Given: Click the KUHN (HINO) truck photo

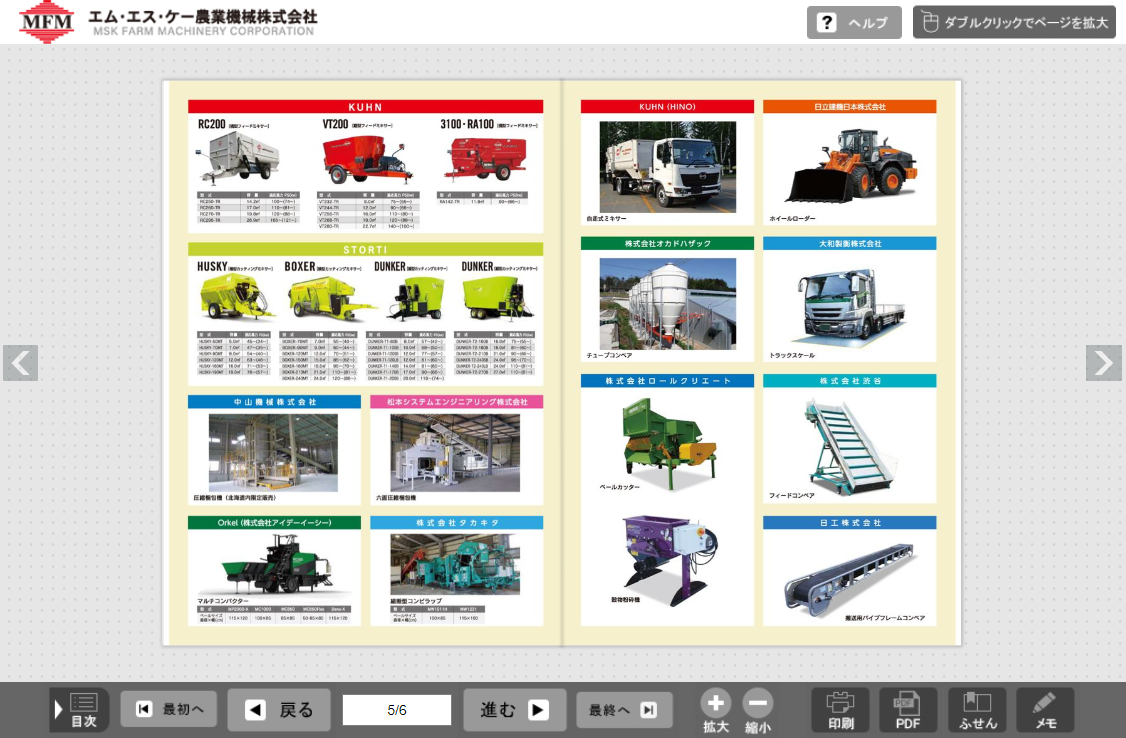Looking at the screenshot, I should (667, 167).
